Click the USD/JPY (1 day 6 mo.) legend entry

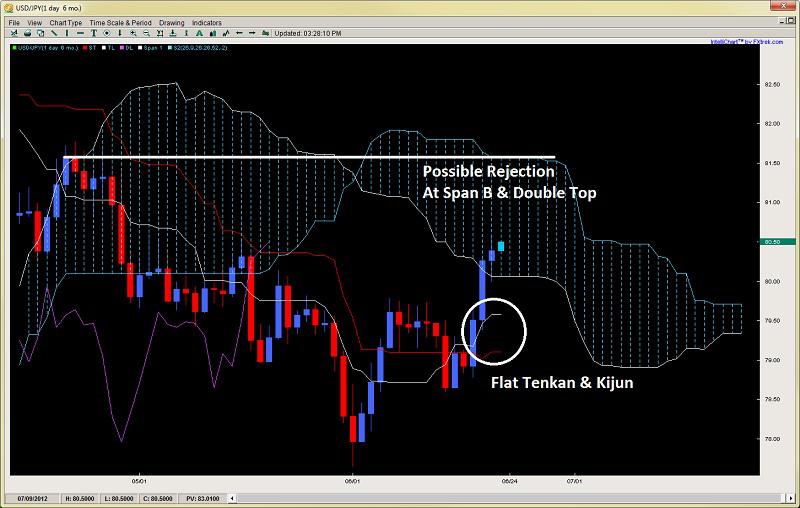click(x=44, y=48)
